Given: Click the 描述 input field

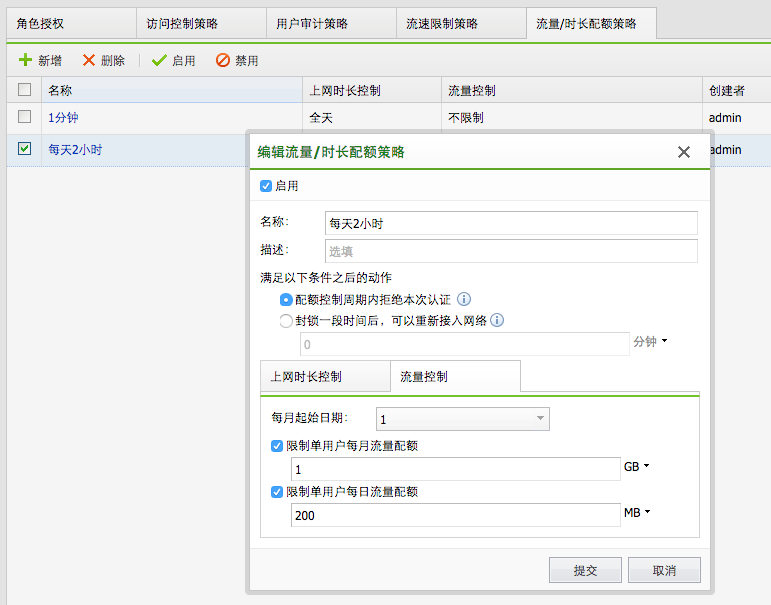Looking at the screenshot, I should 511,251.
